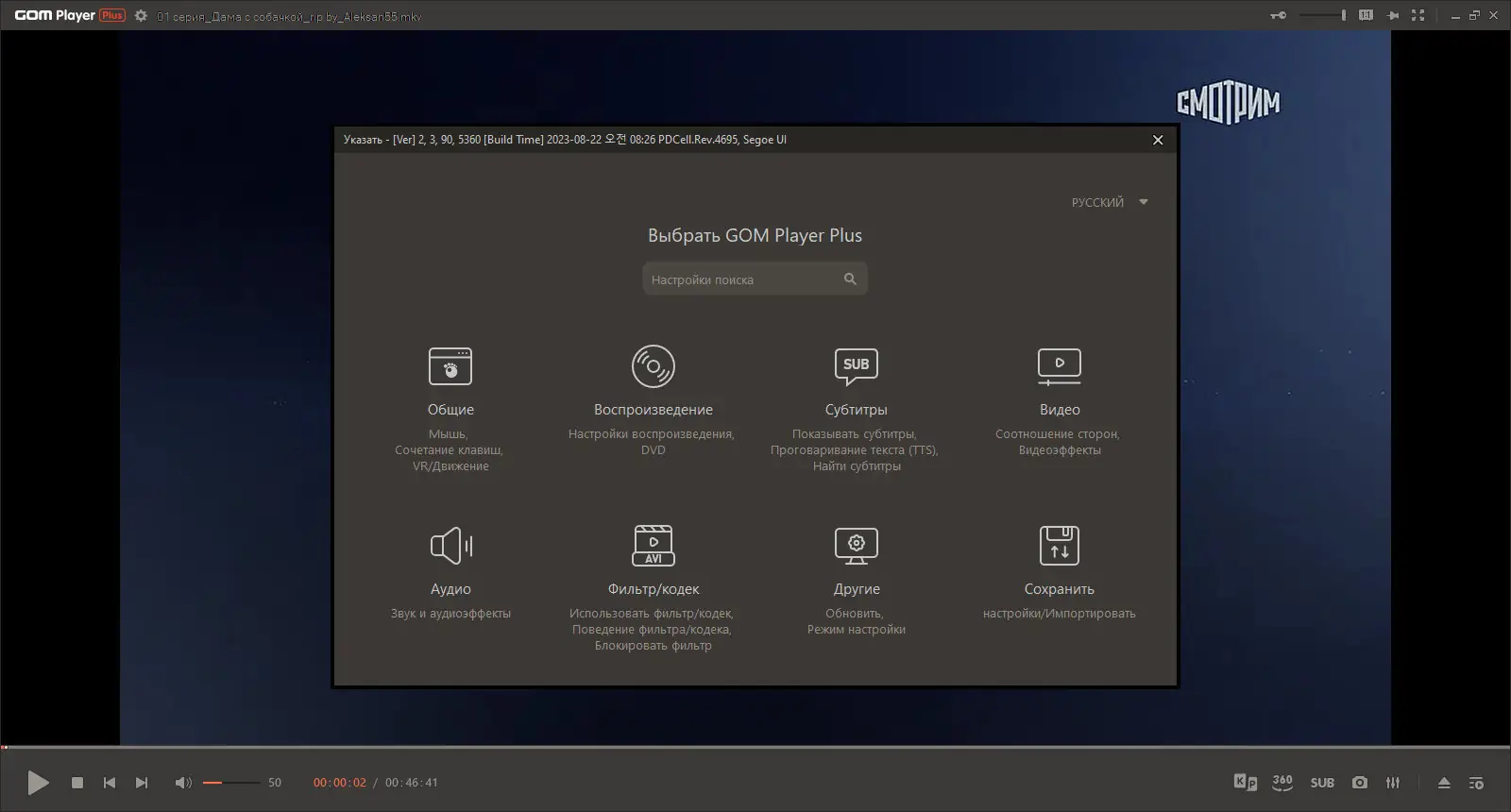
Task: Open the Видео settings category
Action: tap(1059, 401)
